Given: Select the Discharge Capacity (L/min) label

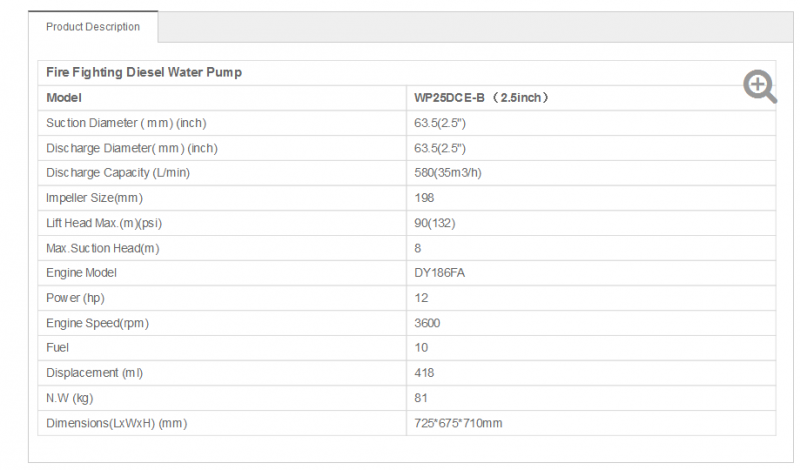Looking at the screenshot, I should tap(118, 173).
